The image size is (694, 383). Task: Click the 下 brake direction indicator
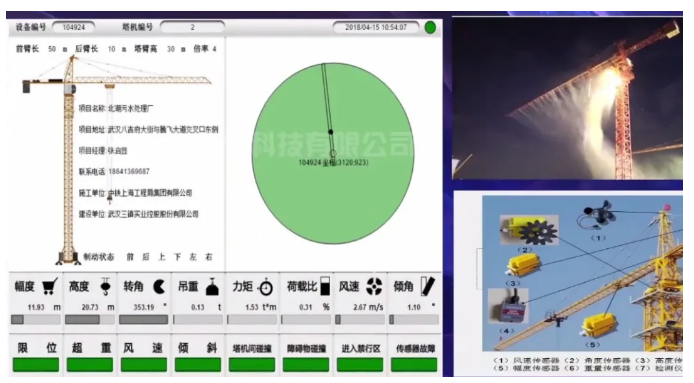point(177,257)
